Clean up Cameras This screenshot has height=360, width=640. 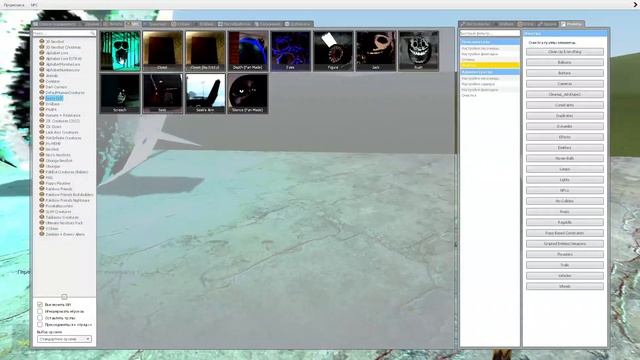point(564,84)
